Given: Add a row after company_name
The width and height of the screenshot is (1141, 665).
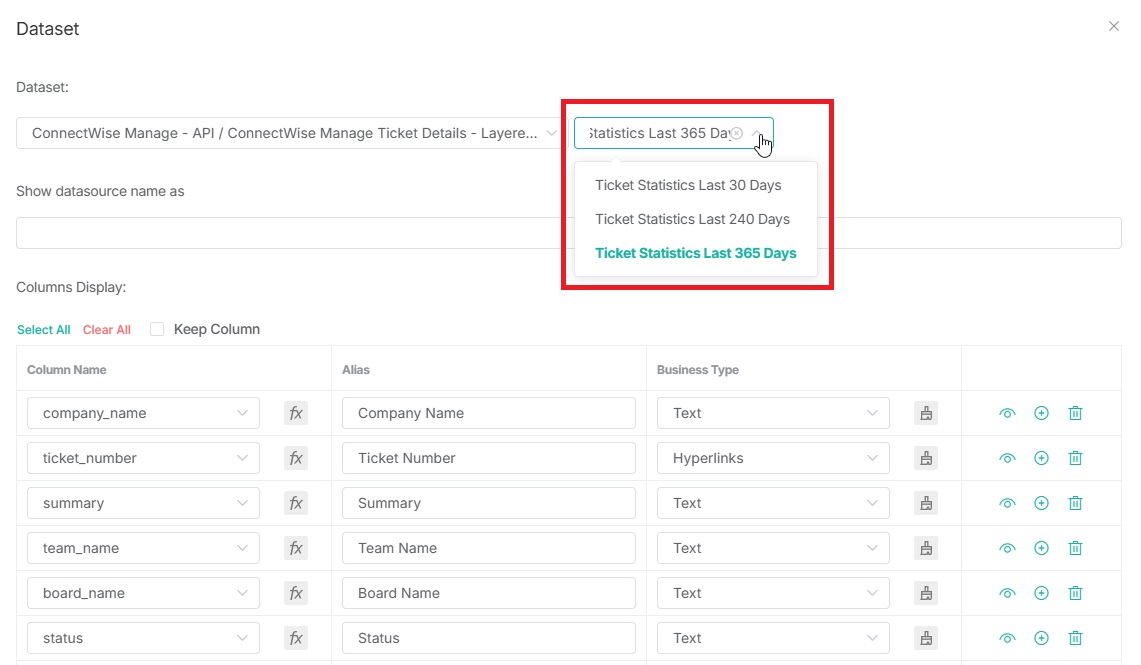Looking at the screenshot, I should pos(1041,413).
